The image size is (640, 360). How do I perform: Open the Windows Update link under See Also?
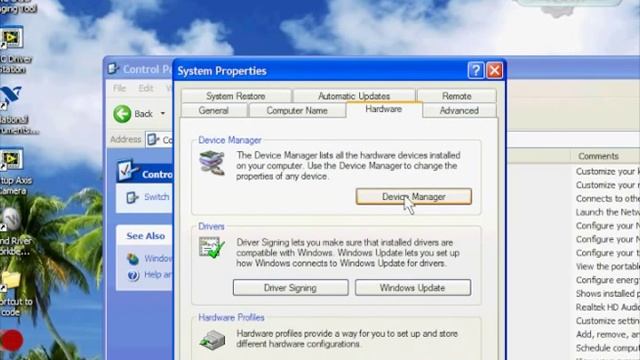coord(158,258)
